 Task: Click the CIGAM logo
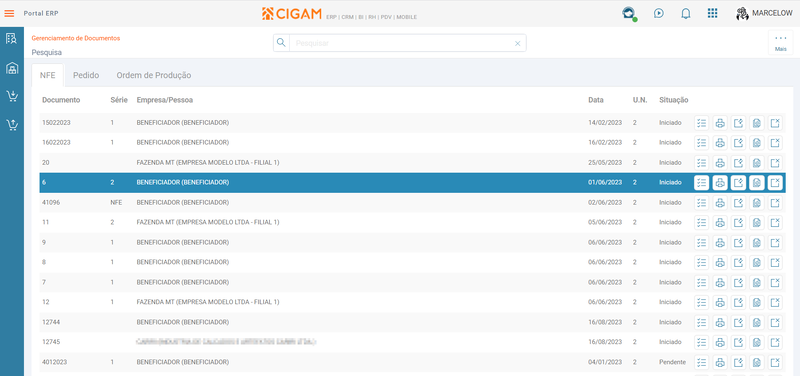click(292, 14)
